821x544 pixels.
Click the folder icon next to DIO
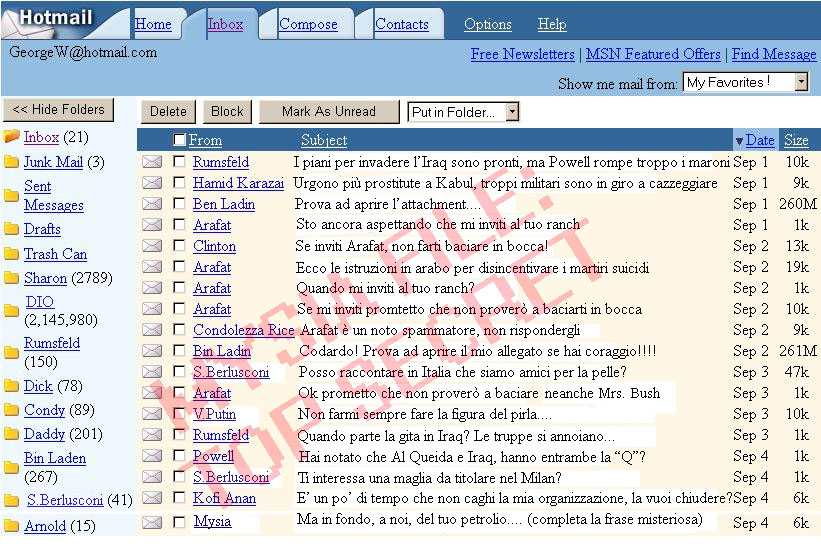(11, 310)
